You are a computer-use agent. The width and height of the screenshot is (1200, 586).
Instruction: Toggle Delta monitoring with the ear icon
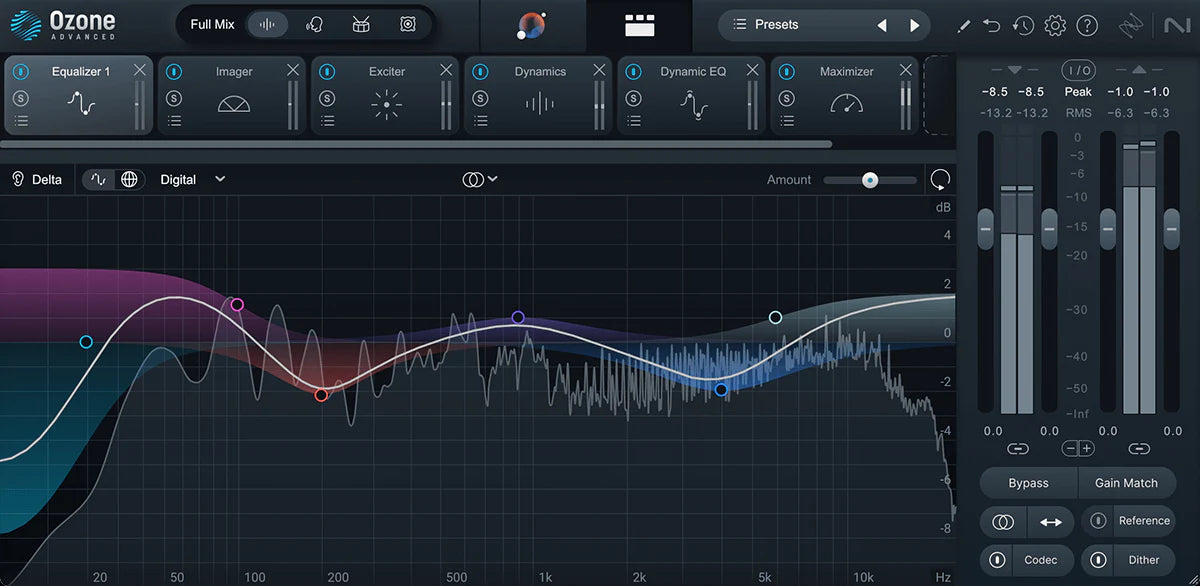(x=18, y=179)
